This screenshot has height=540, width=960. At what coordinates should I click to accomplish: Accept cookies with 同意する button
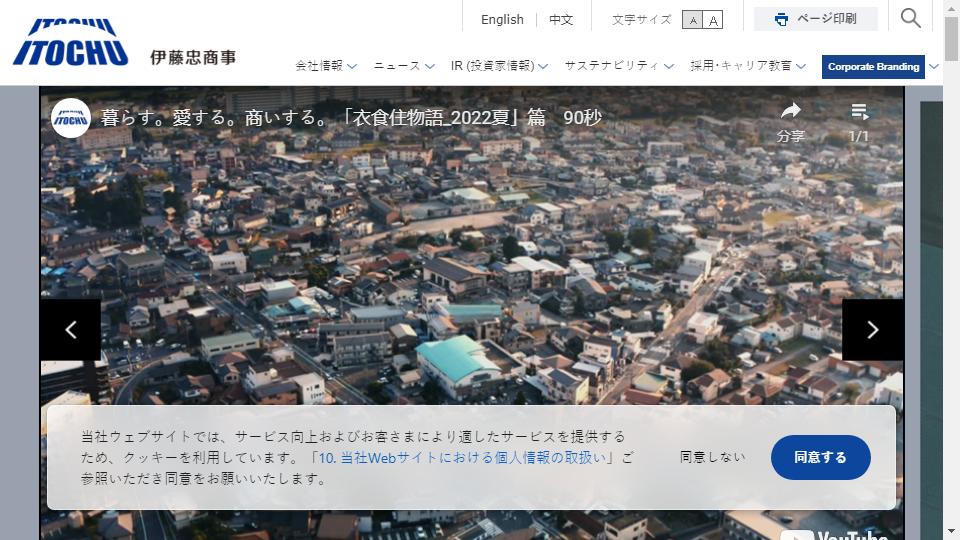click(x=820, y=457)
